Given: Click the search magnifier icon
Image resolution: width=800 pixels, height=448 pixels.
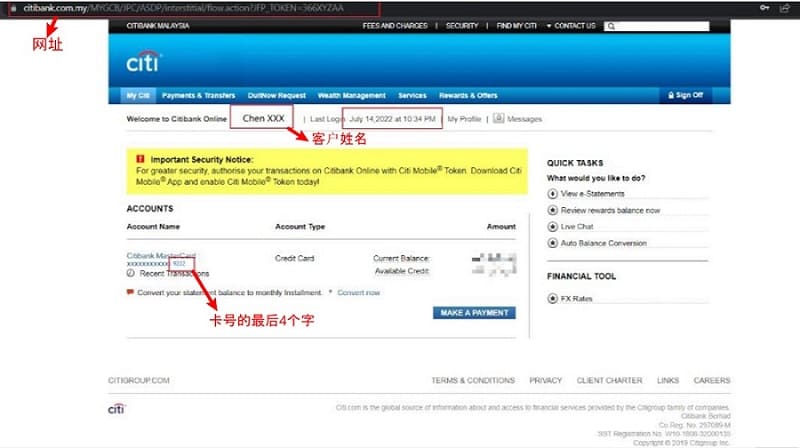Looking at the screenshot, I should point(611,26).
